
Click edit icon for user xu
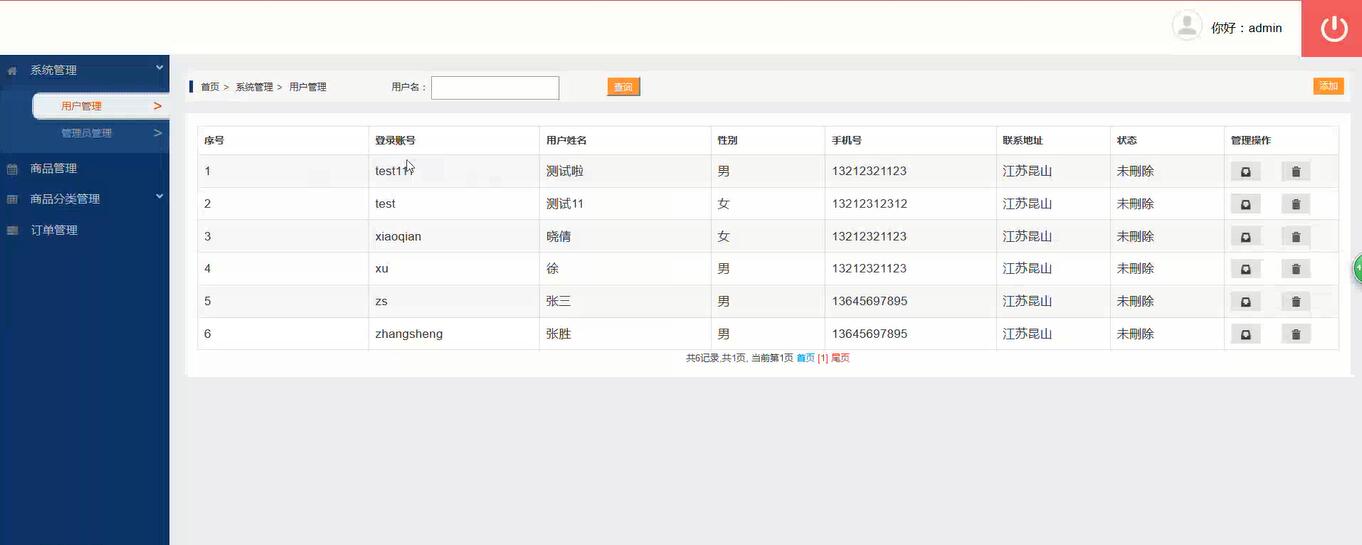click(1246, 269)
